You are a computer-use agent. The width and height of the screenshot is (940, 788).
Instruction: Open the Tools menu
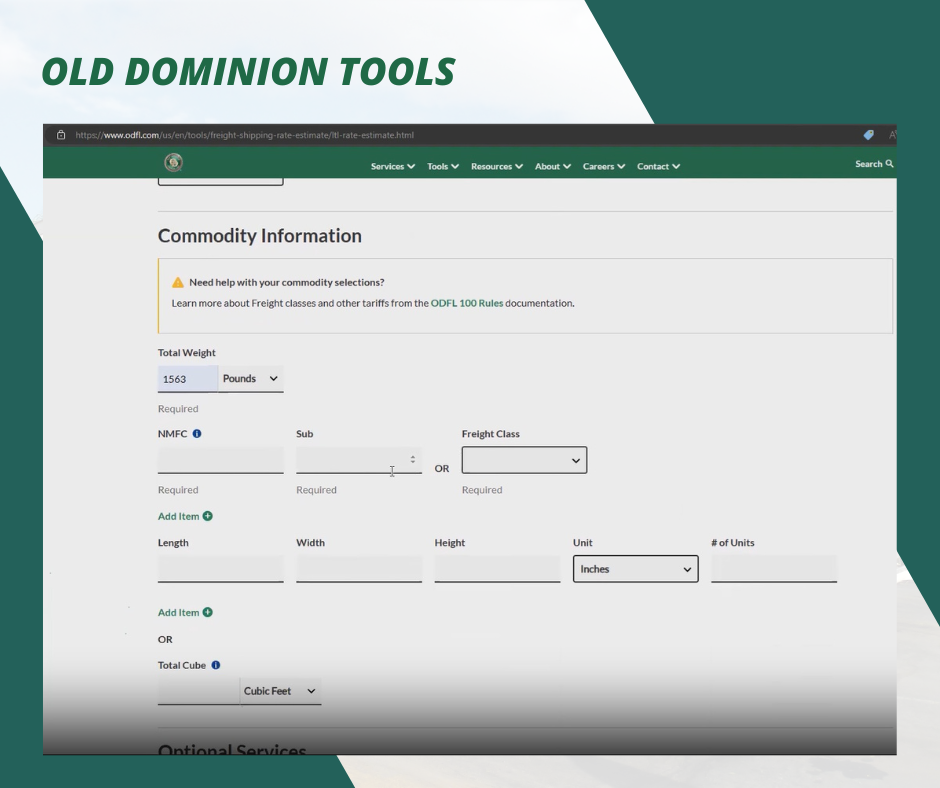(x=443, y=166)
